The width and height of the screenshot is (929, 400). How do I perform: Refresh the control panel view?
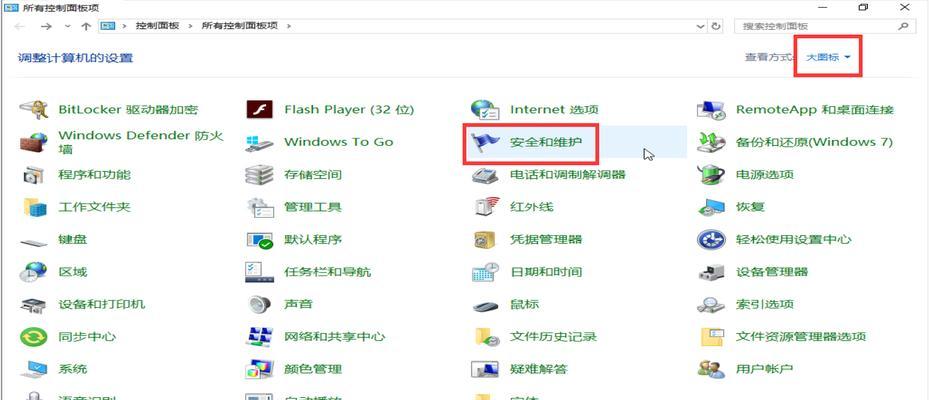(716, 26)
